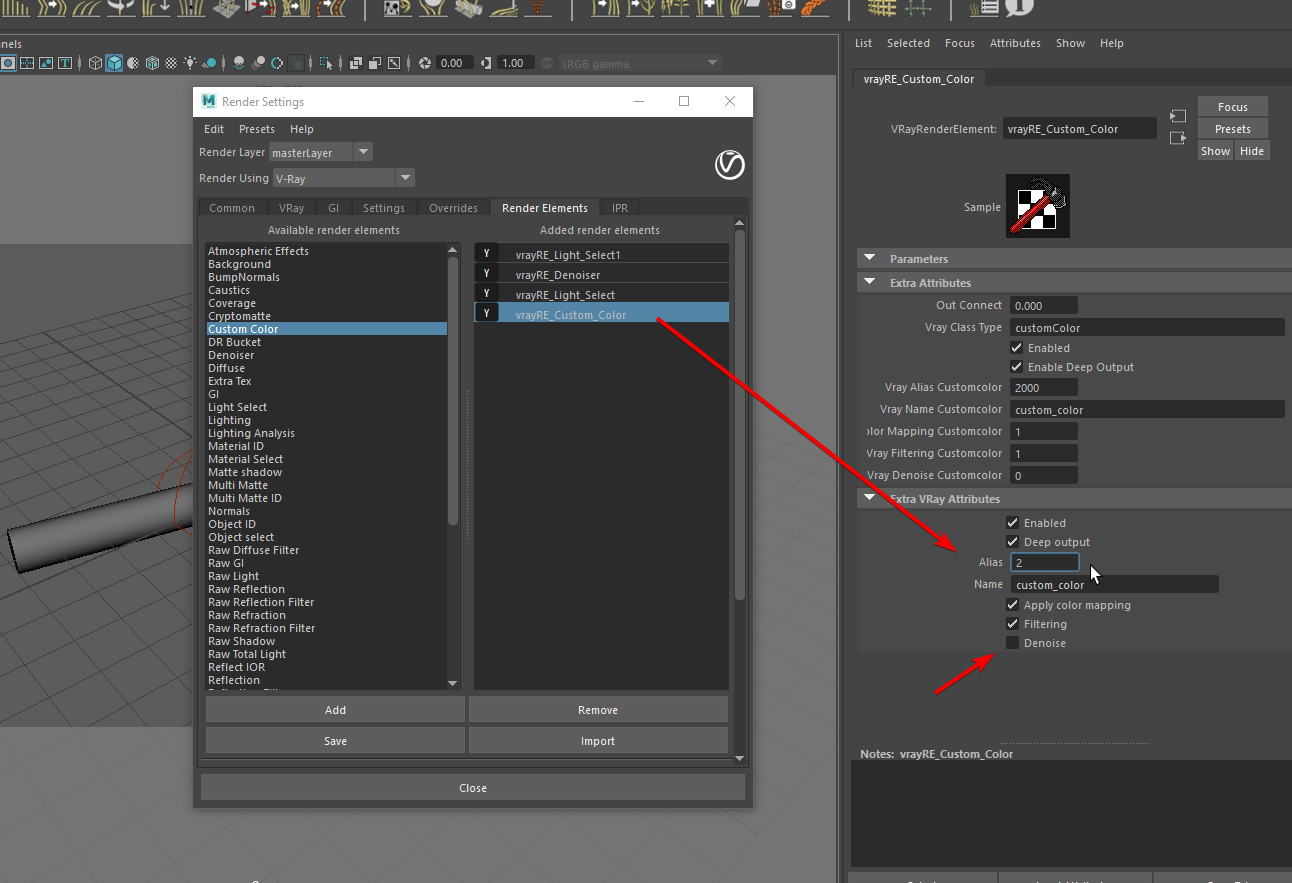Click the Save button in Render Elements

(x=335, y=741)
